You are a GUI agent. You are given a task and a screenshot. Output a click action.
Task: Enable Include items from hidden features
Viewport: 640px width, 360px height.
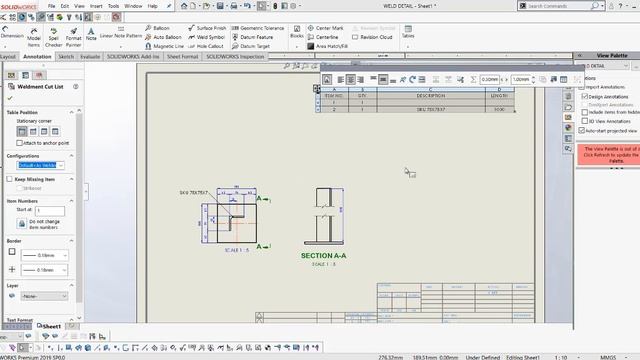[585, 112]
